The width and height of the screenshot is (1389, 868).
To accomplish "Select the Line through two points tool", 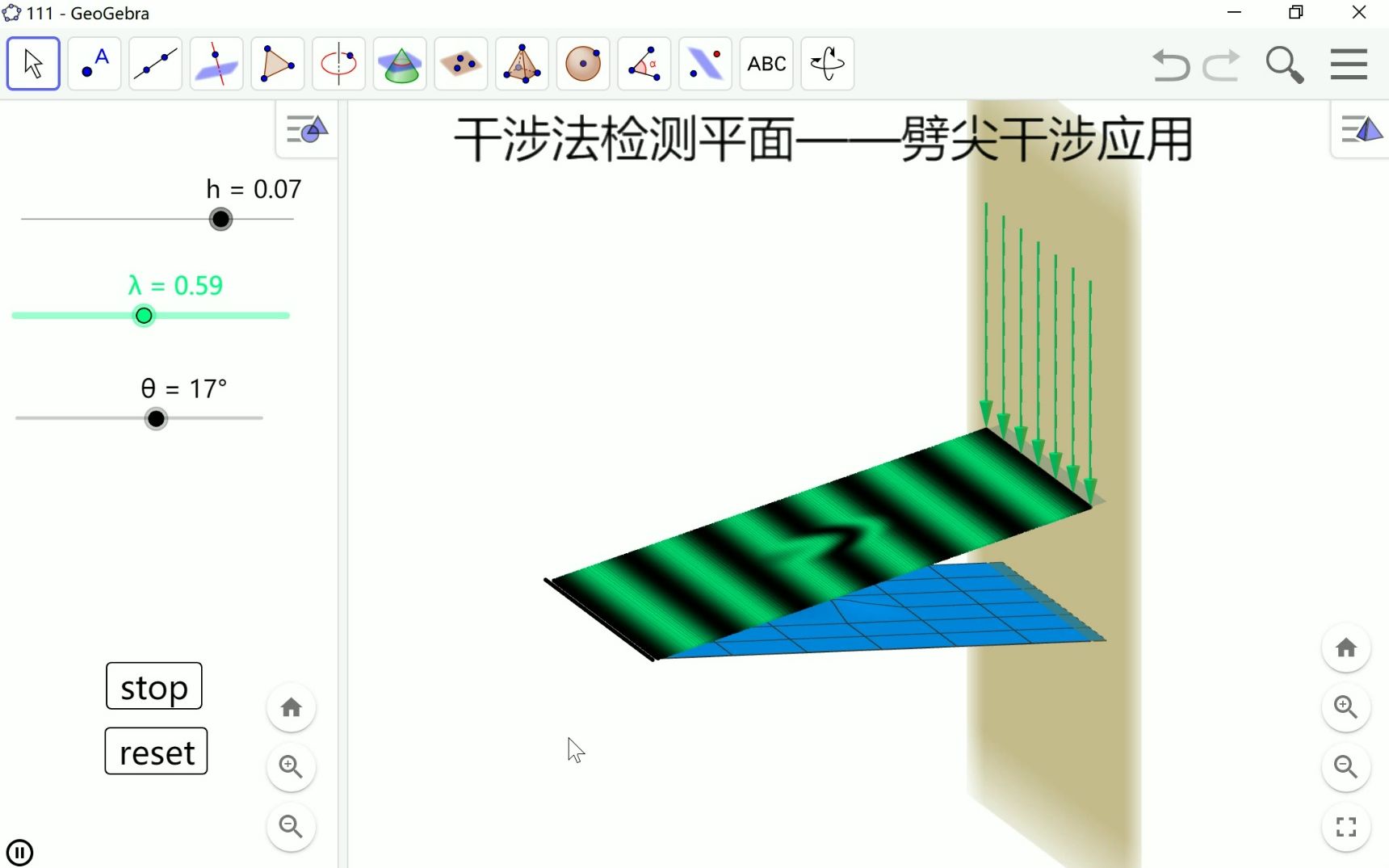I will (x=155, y=63).
